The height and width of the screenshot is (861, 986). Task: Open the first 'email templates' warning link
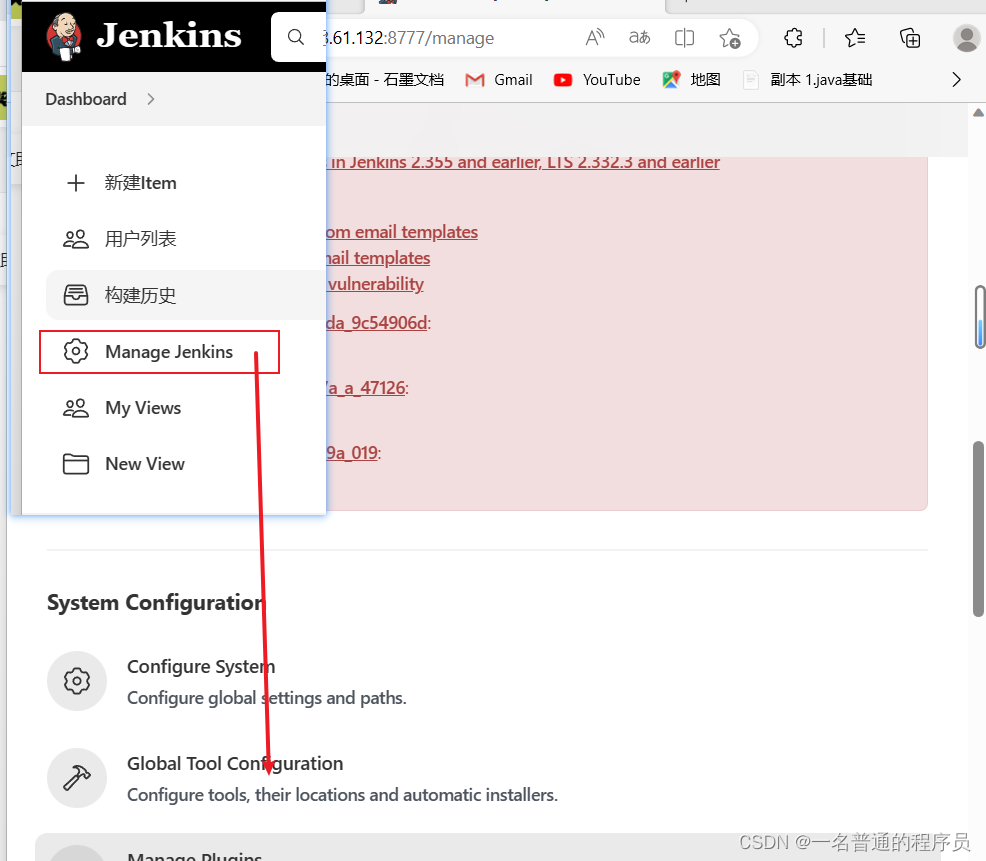[x=402, y=232]
